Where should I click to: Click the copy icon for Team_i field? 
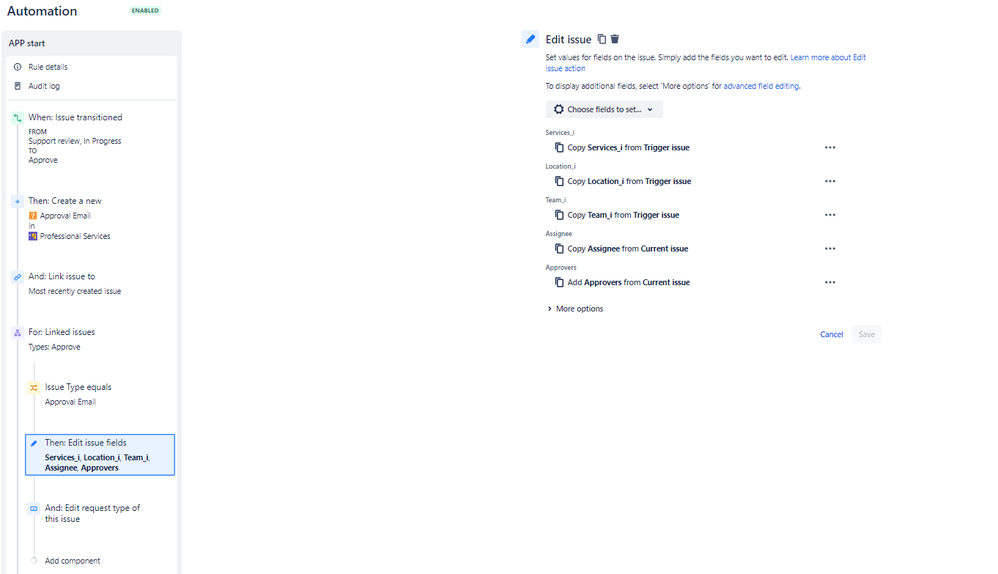559,214
